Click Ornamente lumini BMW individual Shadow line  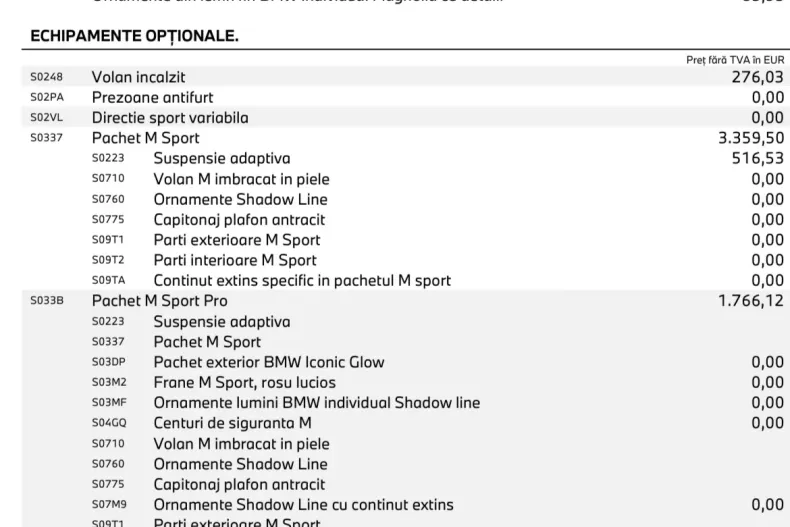[317, 403]
